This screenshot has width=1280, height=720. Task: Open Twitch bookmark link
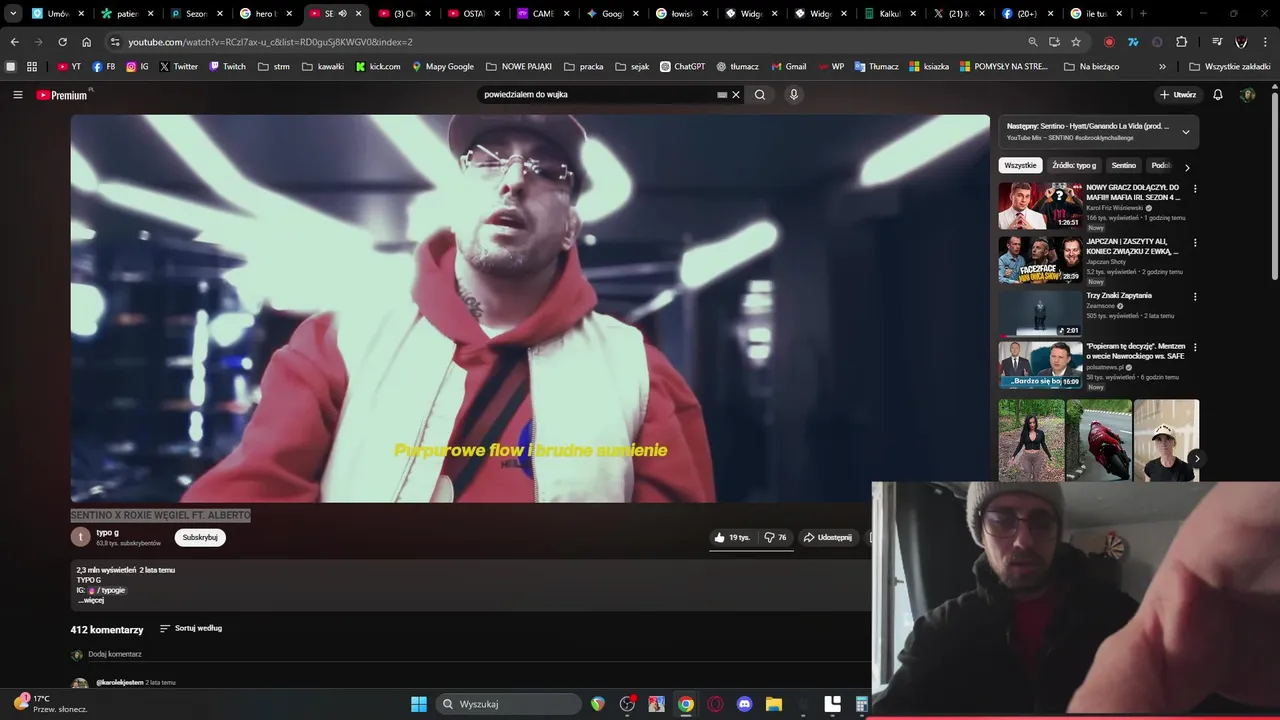tap(227, 67)
